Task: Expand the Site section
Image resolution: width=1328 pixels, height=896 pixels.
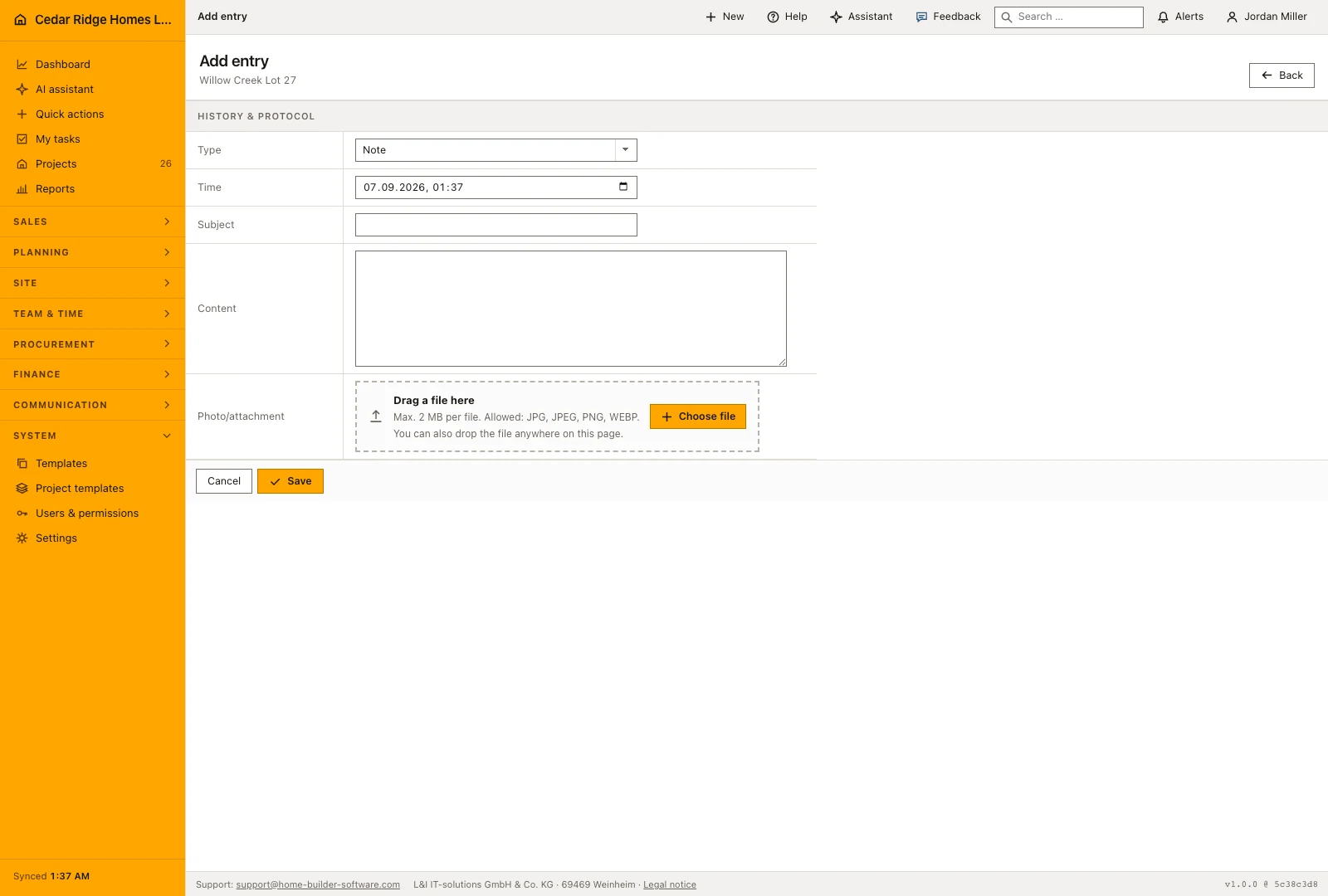Action: 92,283
